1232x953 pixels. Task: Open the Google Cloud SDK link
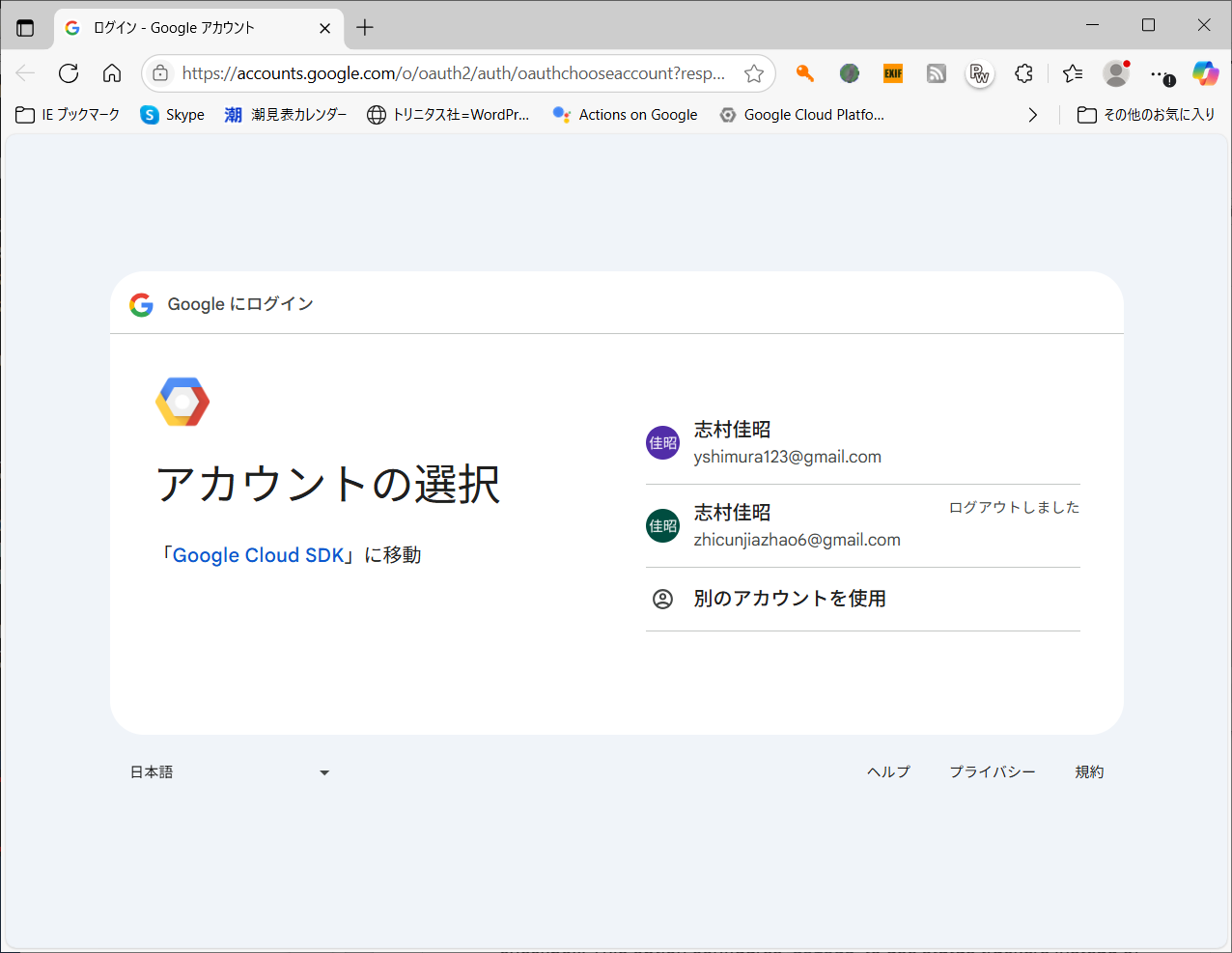[x=258, y=555]
